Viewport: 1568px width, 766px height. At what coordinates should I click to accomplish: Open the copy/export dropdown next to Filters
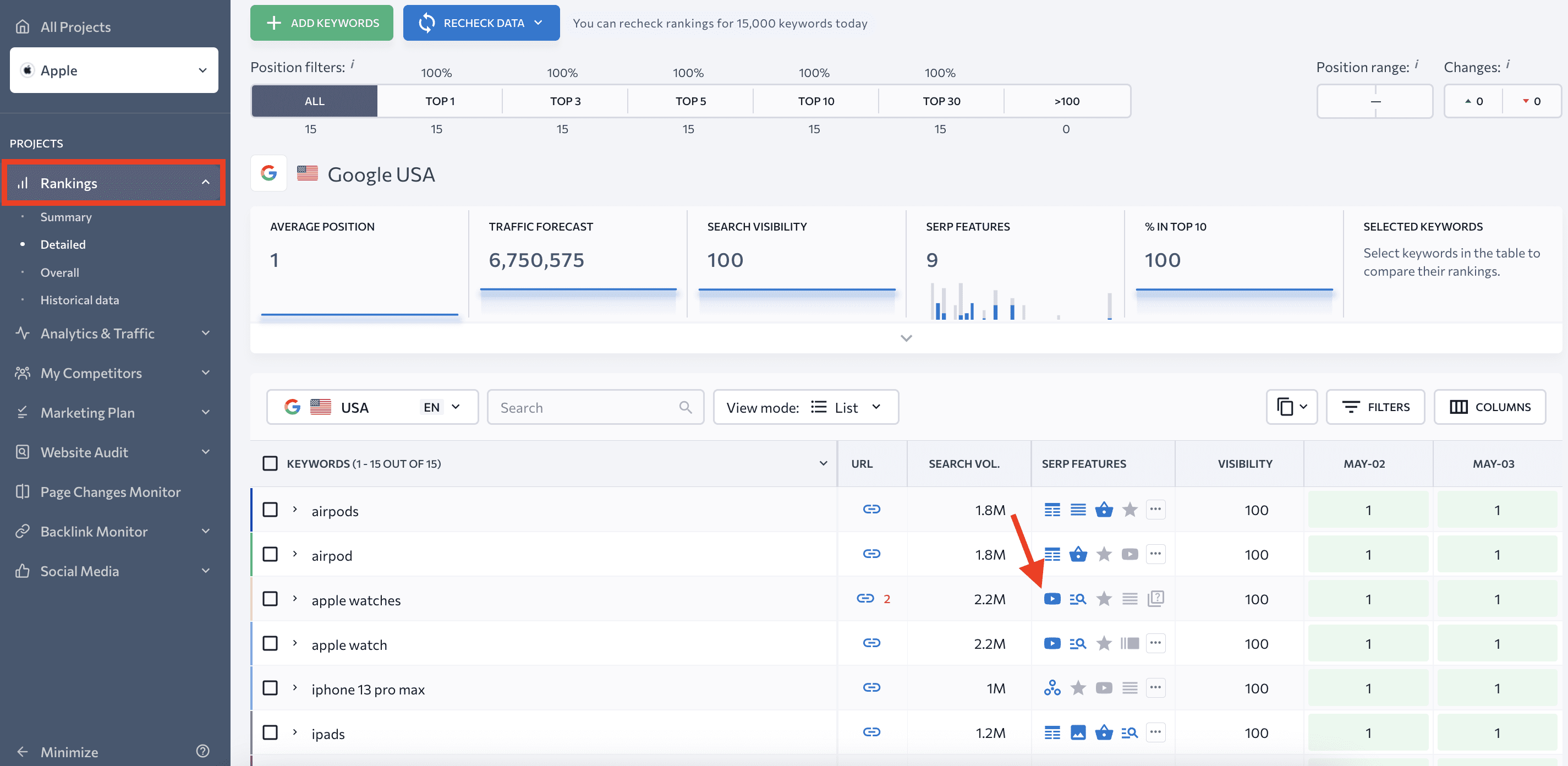click(1291, 407)
